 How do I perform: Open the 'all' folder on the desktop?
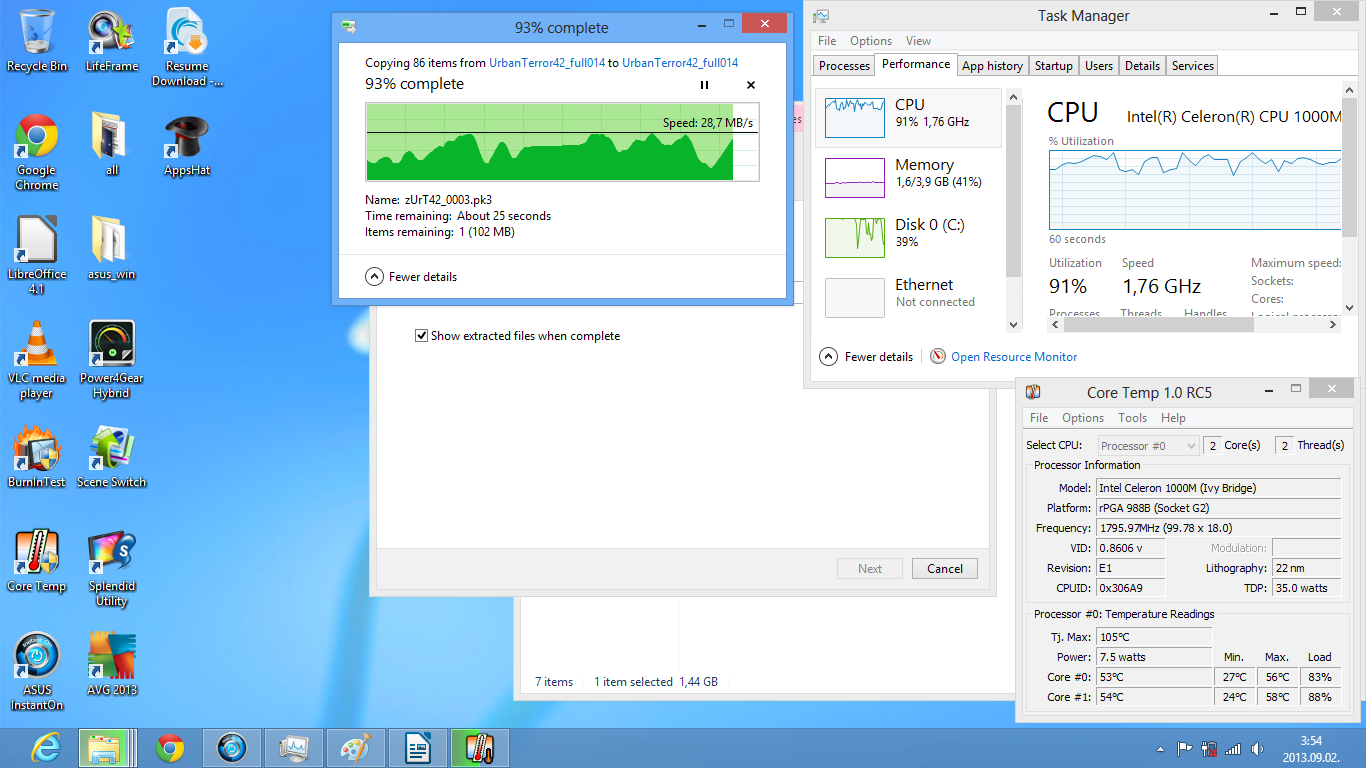point(112,145)
